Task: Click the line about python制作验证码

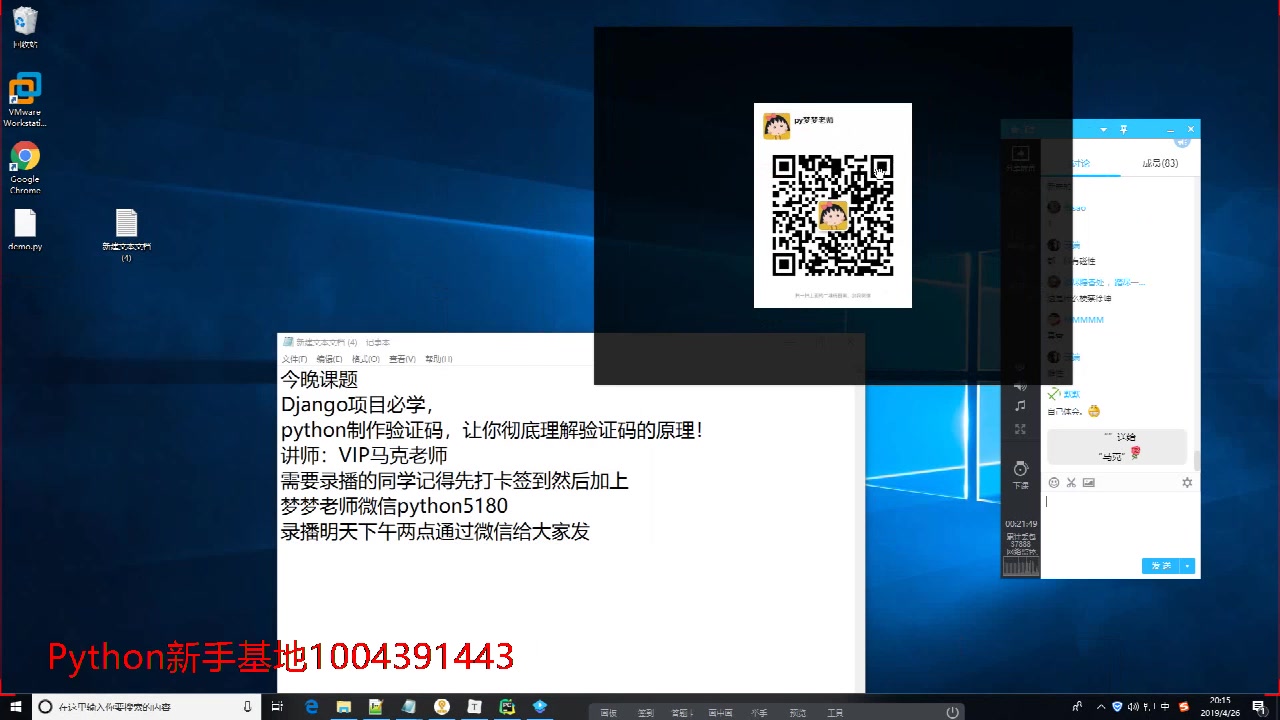Action: [492, 430]
